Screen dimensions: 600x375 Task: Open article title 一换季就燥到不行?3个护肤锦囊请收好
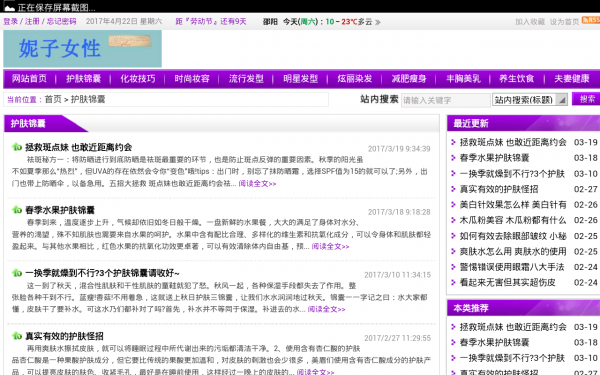pyautogui.click(x=102, y=273)
